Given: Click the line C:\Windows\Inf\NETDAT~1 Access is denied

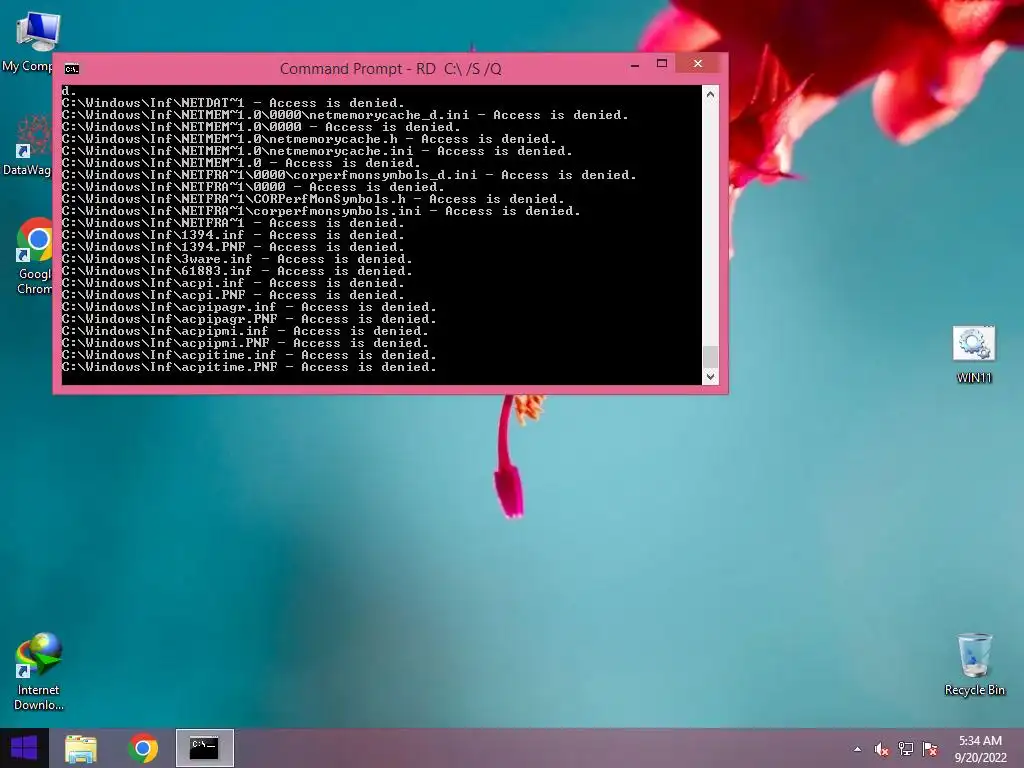Looking at the screenshot, I should tap(233, 103).
